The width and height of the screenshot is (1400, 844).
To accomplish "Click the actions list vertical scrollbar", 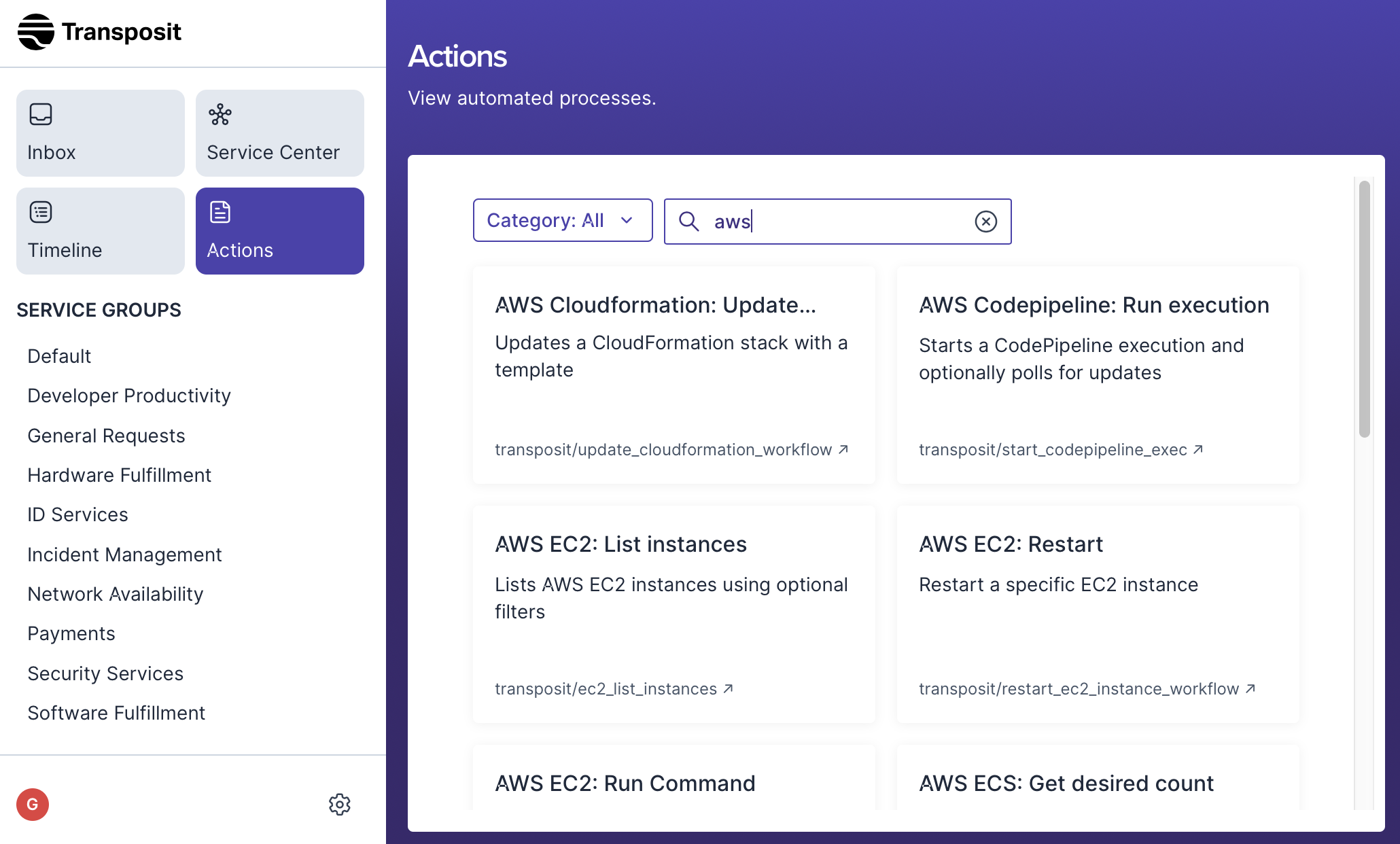I will 1364,309.
